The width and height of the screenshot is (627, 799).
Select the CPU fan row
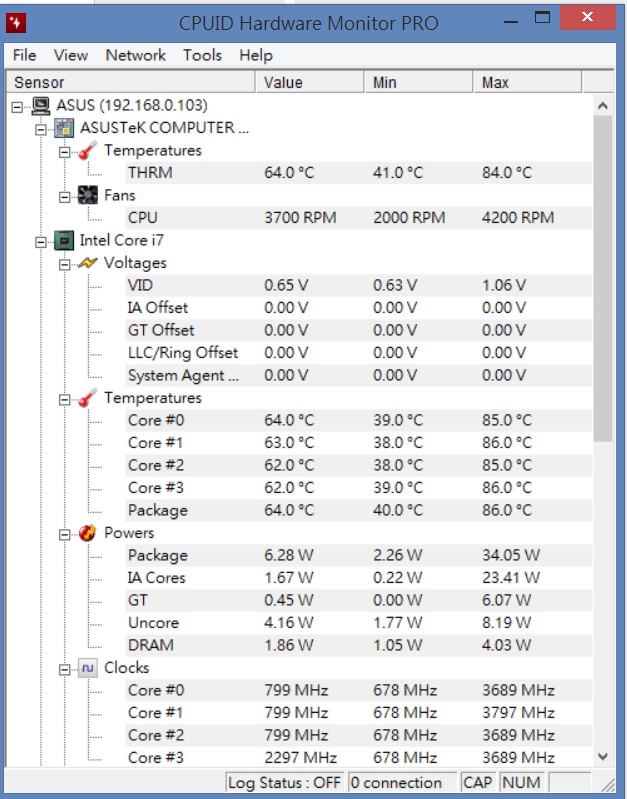point(359,218)
